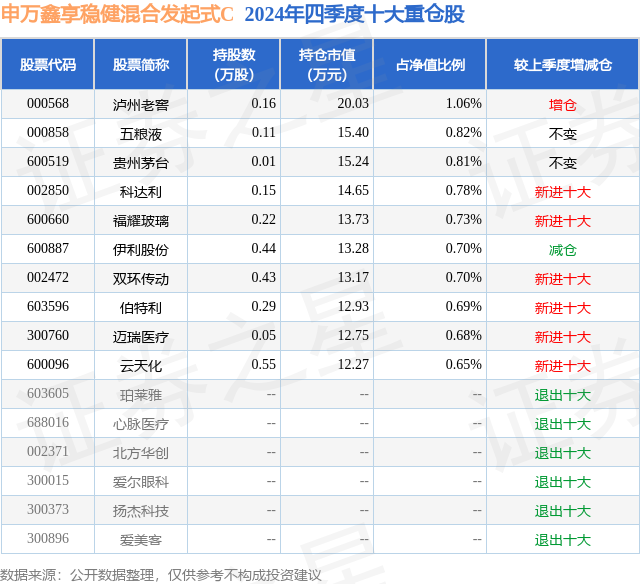Select stock code 000858
640x584 pixels.
48,133
